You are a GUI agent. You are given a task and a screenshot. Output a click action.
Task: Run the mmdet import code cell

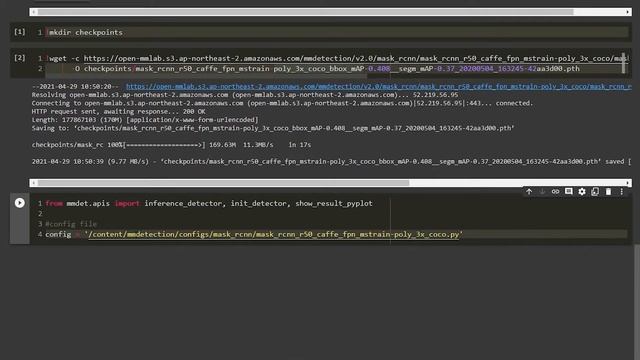(x=20, y=203)
